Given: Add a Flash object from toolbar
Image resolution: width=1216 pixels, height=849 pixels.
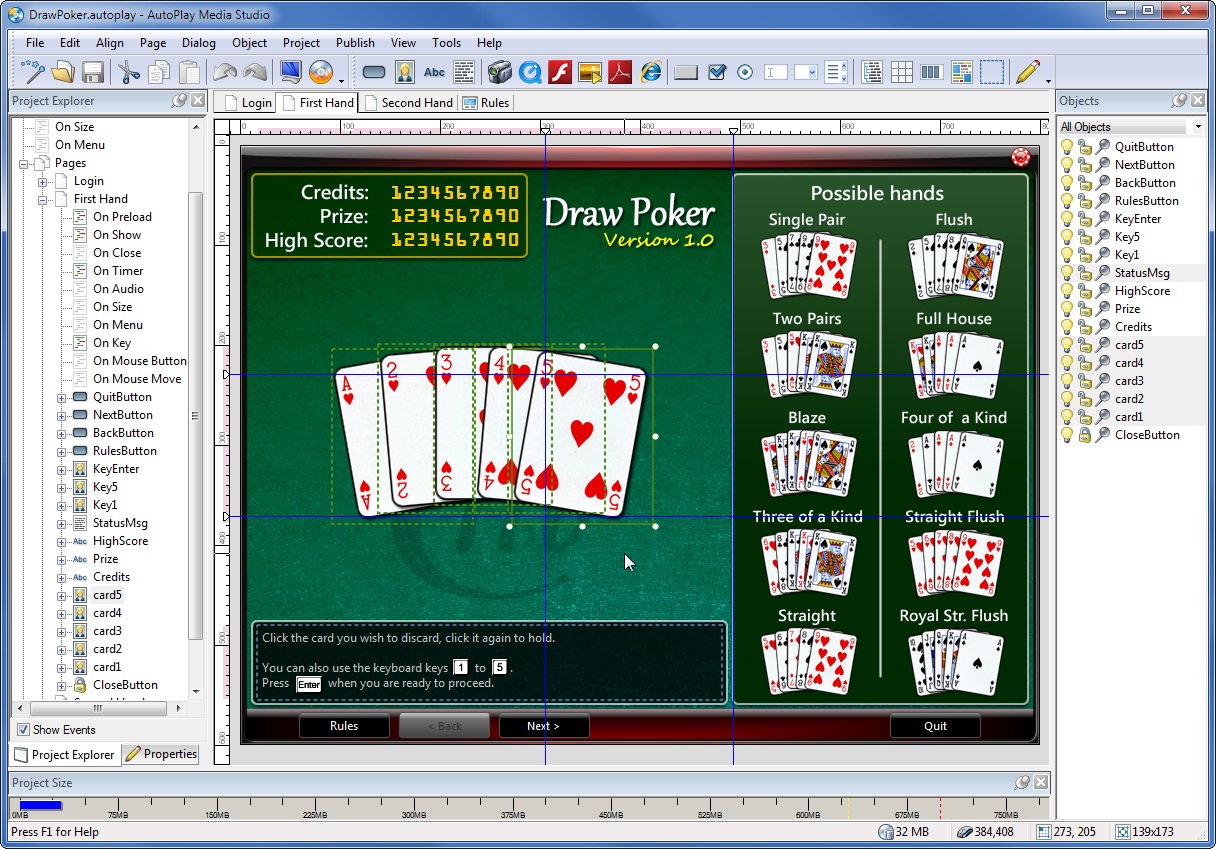Looking at the screenshot, I should [560, 72].
